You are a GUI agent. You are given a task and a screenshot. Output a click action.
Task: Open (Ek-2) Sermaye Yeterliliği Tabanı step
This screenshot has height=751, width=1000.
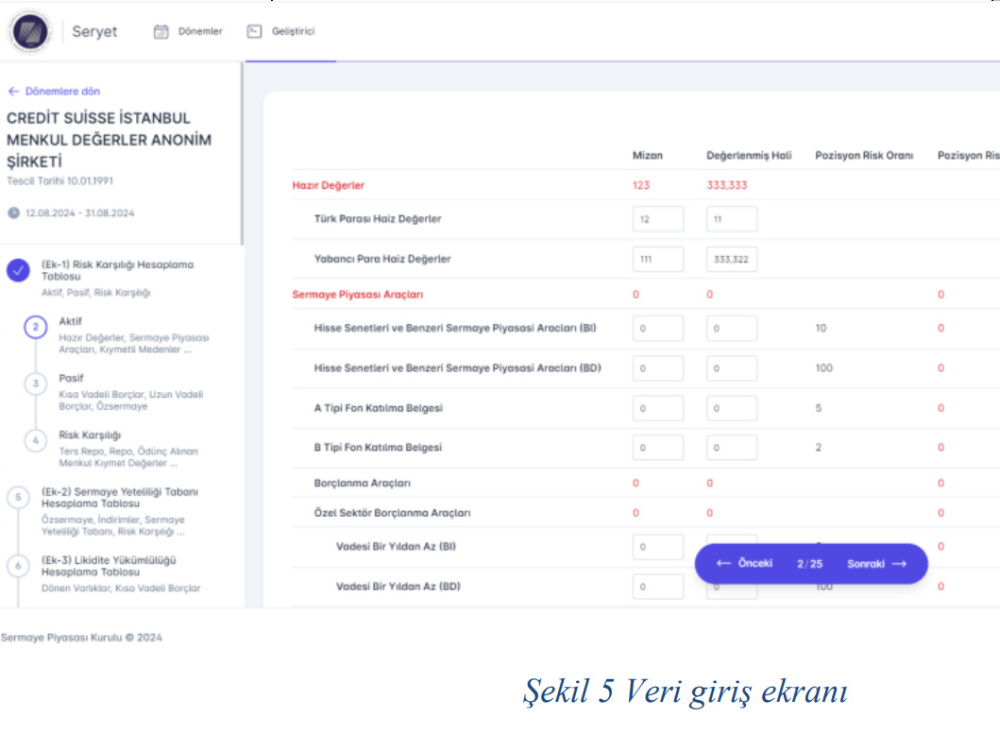[x=120, y=497]
